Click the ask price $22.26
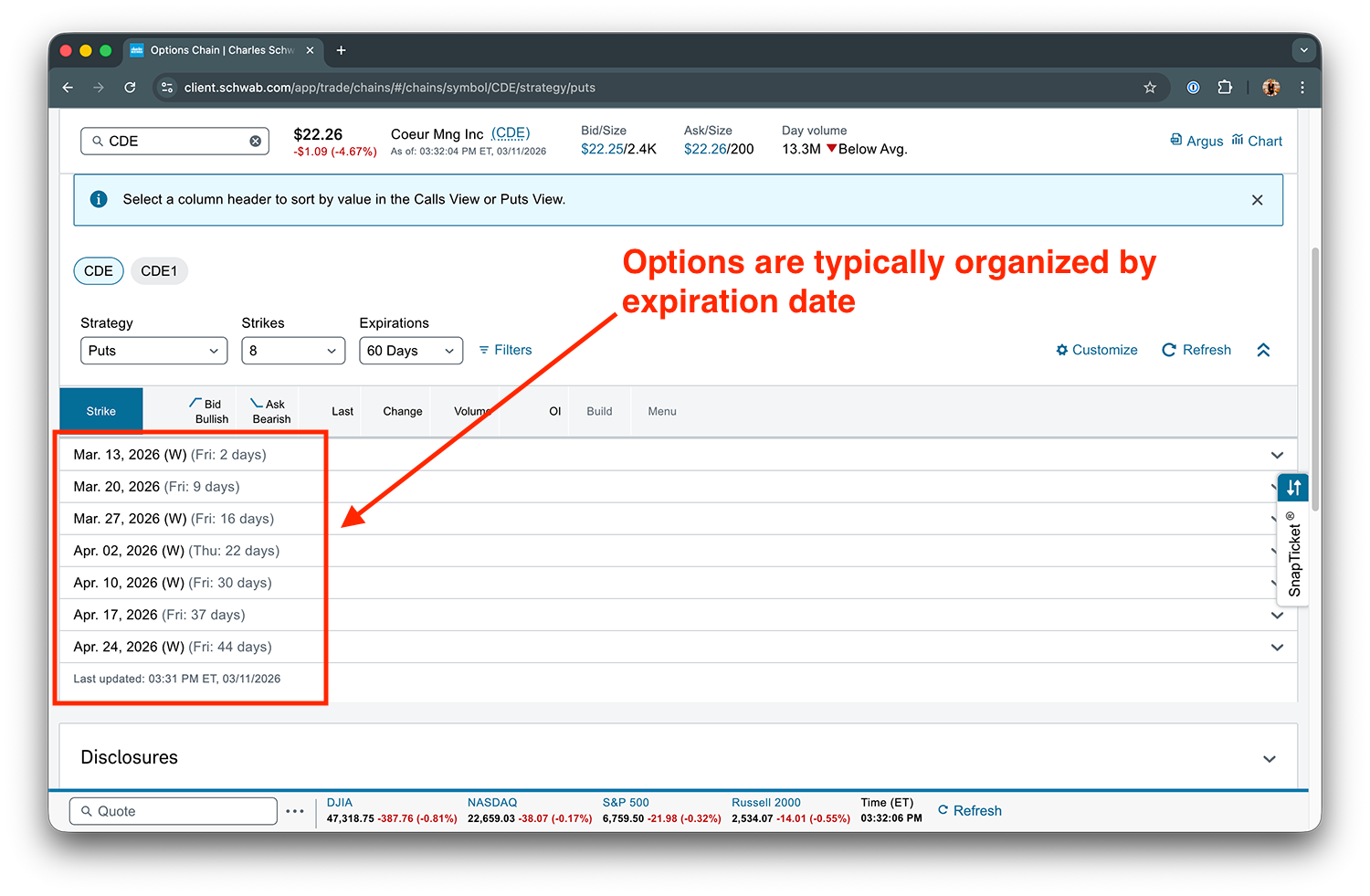1370x896 pixels. tap(705, 149)
